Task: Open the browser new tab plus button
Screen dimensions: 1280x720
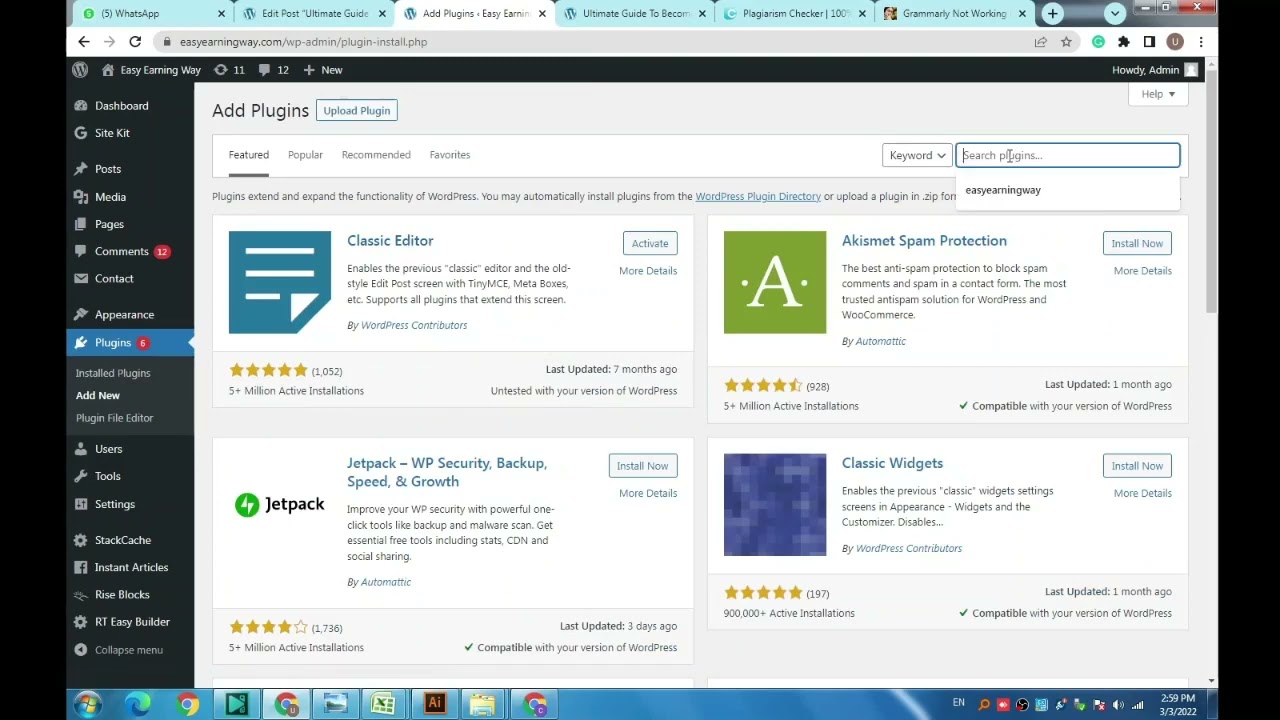Action: pos(1052,14)
